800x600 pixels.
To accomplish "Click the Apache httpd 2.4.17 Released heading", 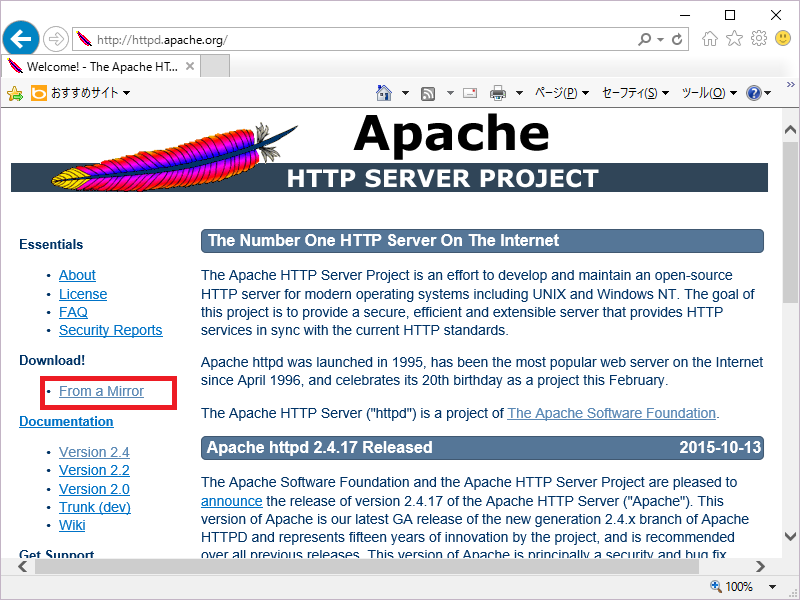I will pyautogui.click(x=319, y=447).
